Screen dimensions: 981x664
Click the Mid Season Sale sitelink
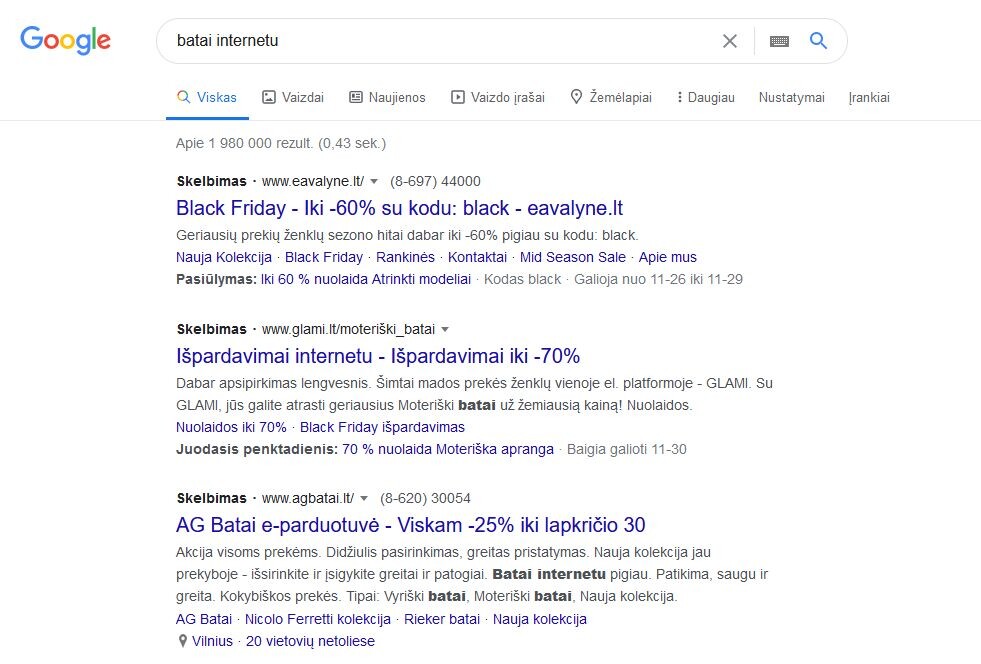(572, 257)
